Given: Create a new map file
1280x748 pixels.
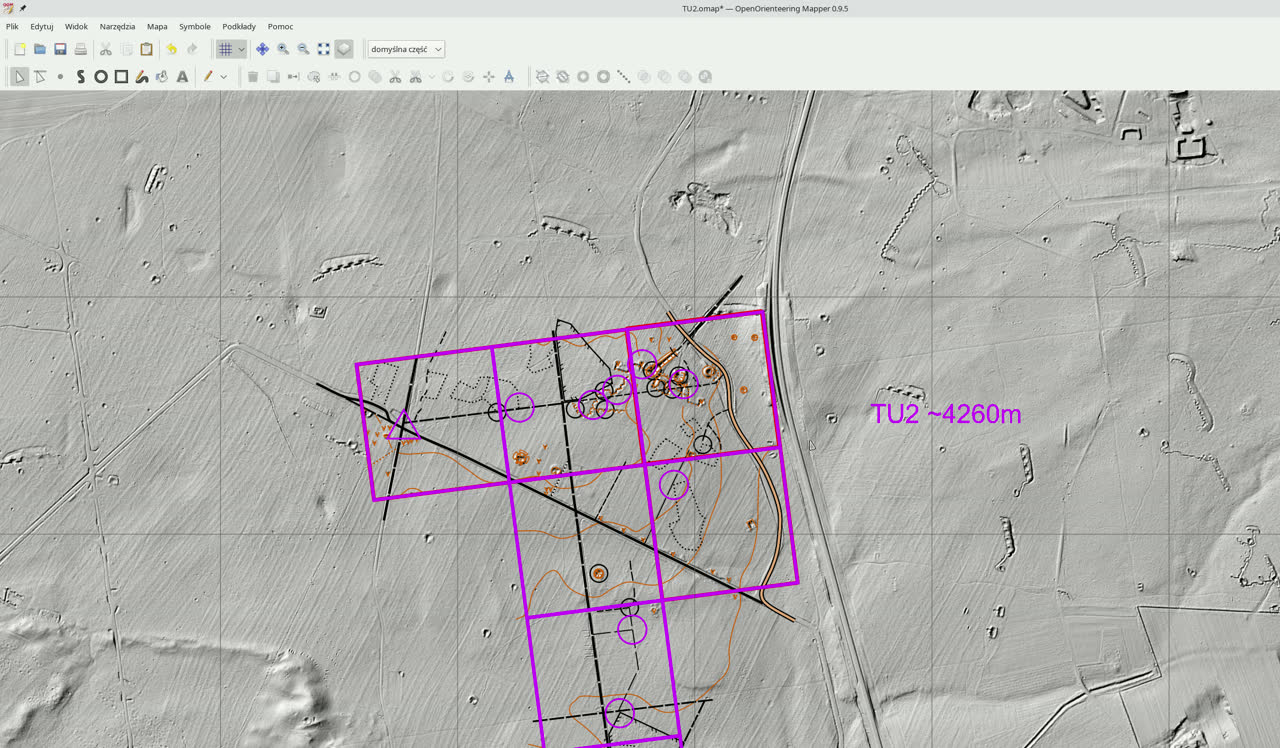Looking at the screenshot, I should [19, 49].
